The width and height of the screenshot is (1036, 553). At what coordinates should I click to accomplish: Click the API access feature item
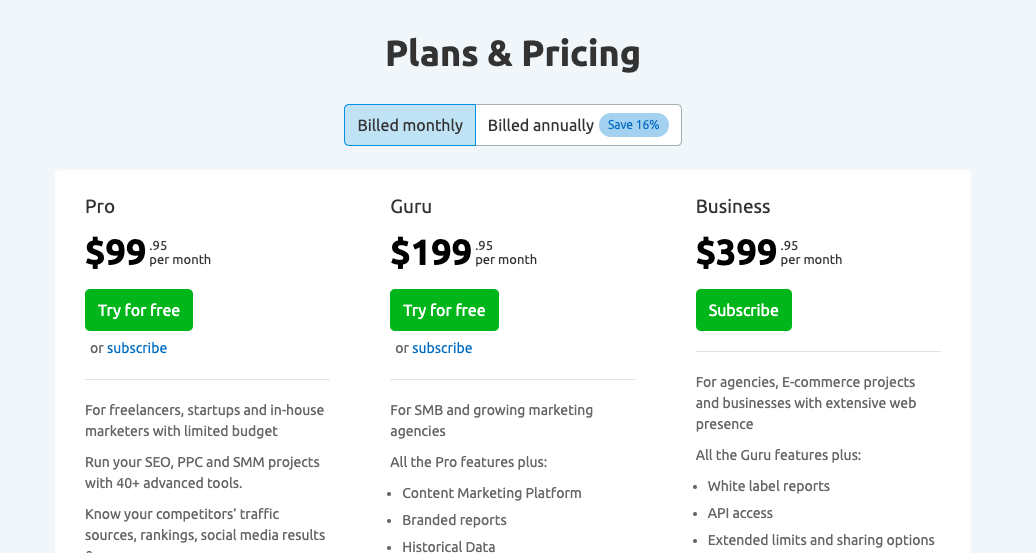click(740, 513)
